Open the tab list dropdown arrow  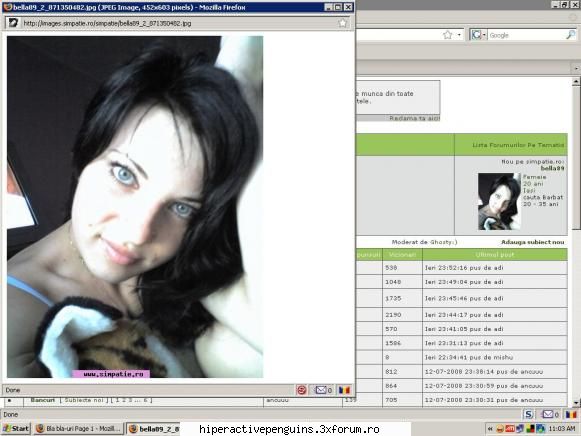coord(576,68)
